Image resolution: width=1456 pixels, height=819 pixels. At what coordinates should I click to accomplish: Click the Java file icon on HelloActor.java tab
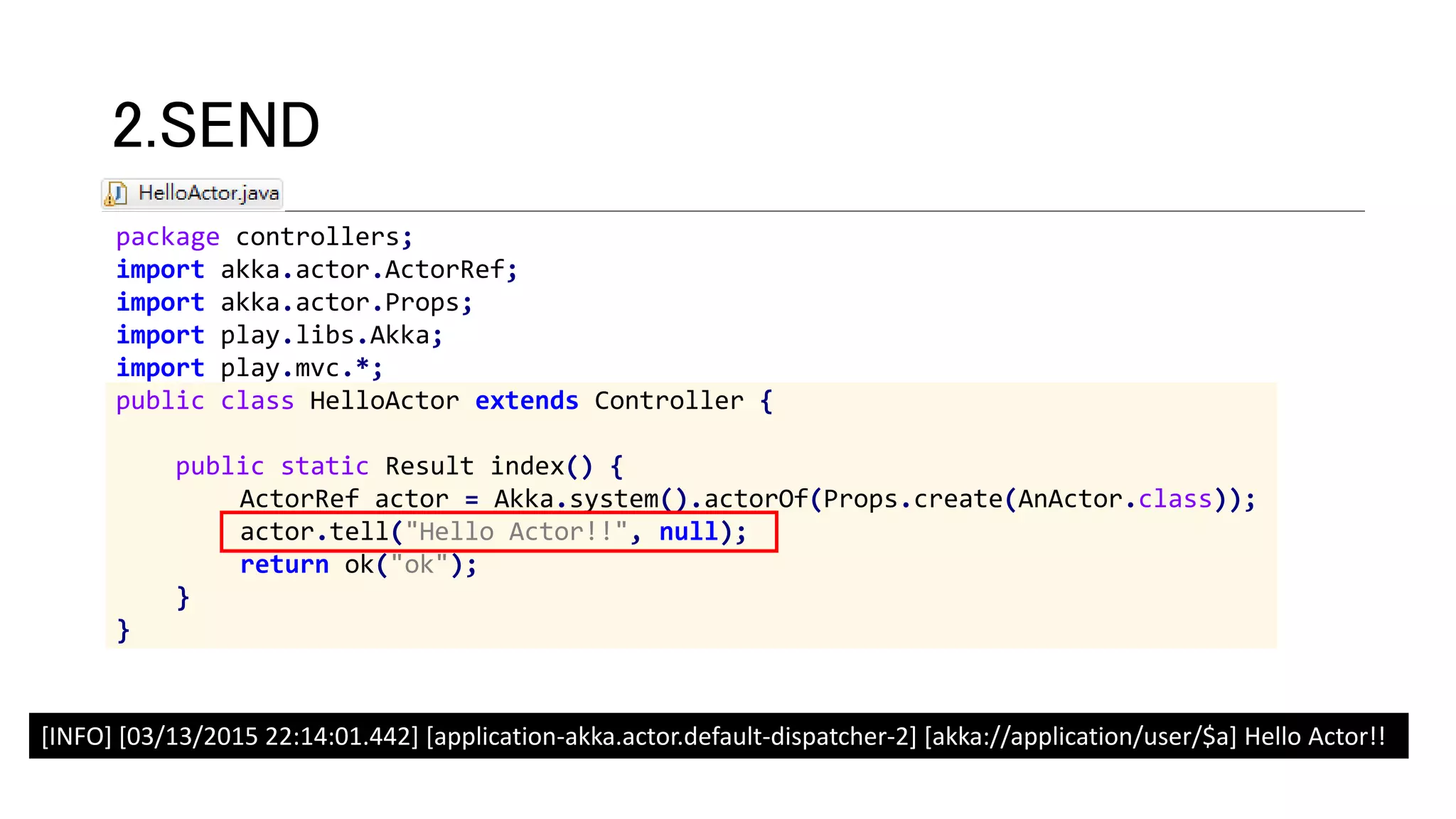115,193
